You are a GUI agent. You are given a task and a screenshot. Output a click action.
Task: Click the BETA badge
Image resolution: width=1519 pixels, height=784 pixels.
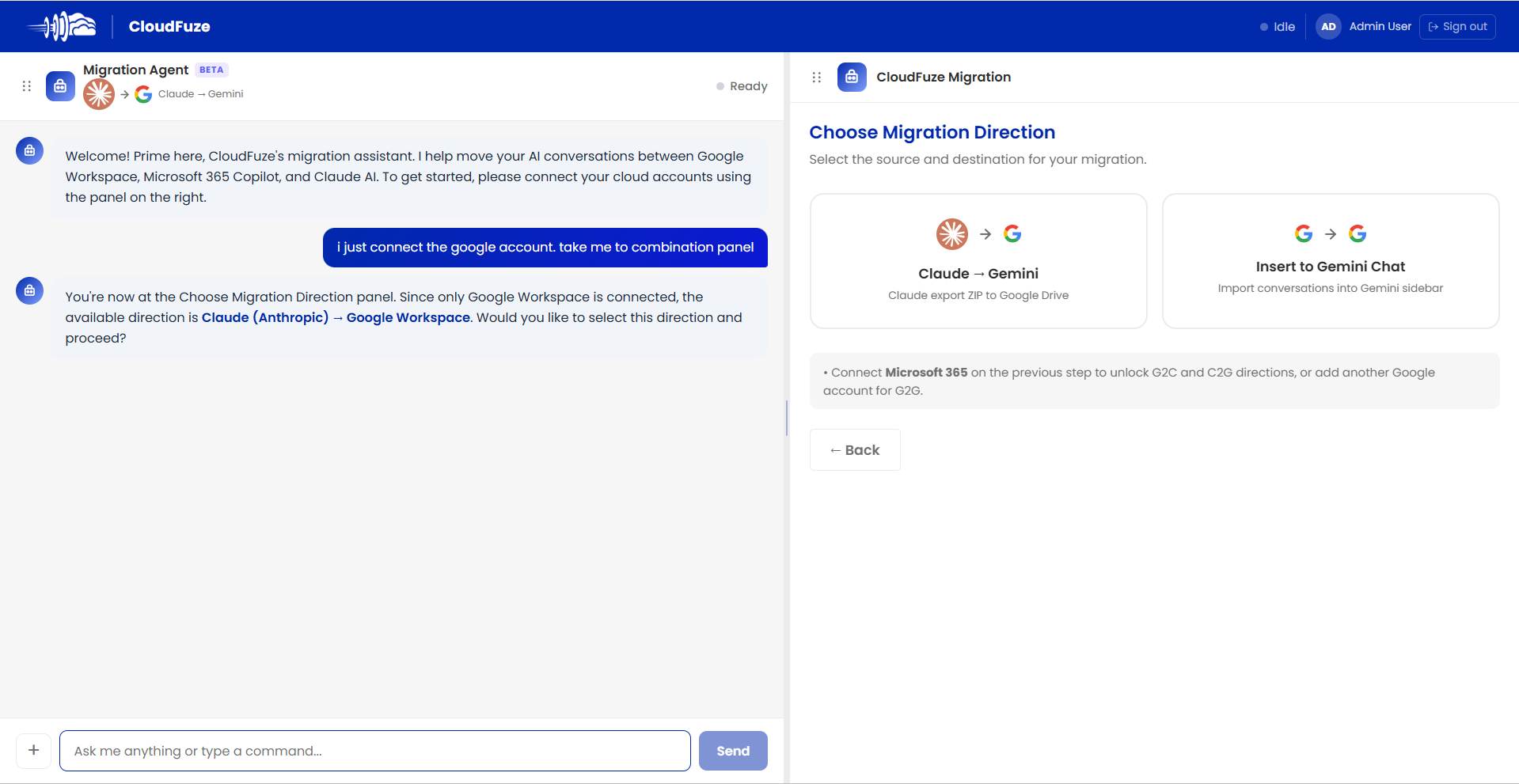point(211,70)
